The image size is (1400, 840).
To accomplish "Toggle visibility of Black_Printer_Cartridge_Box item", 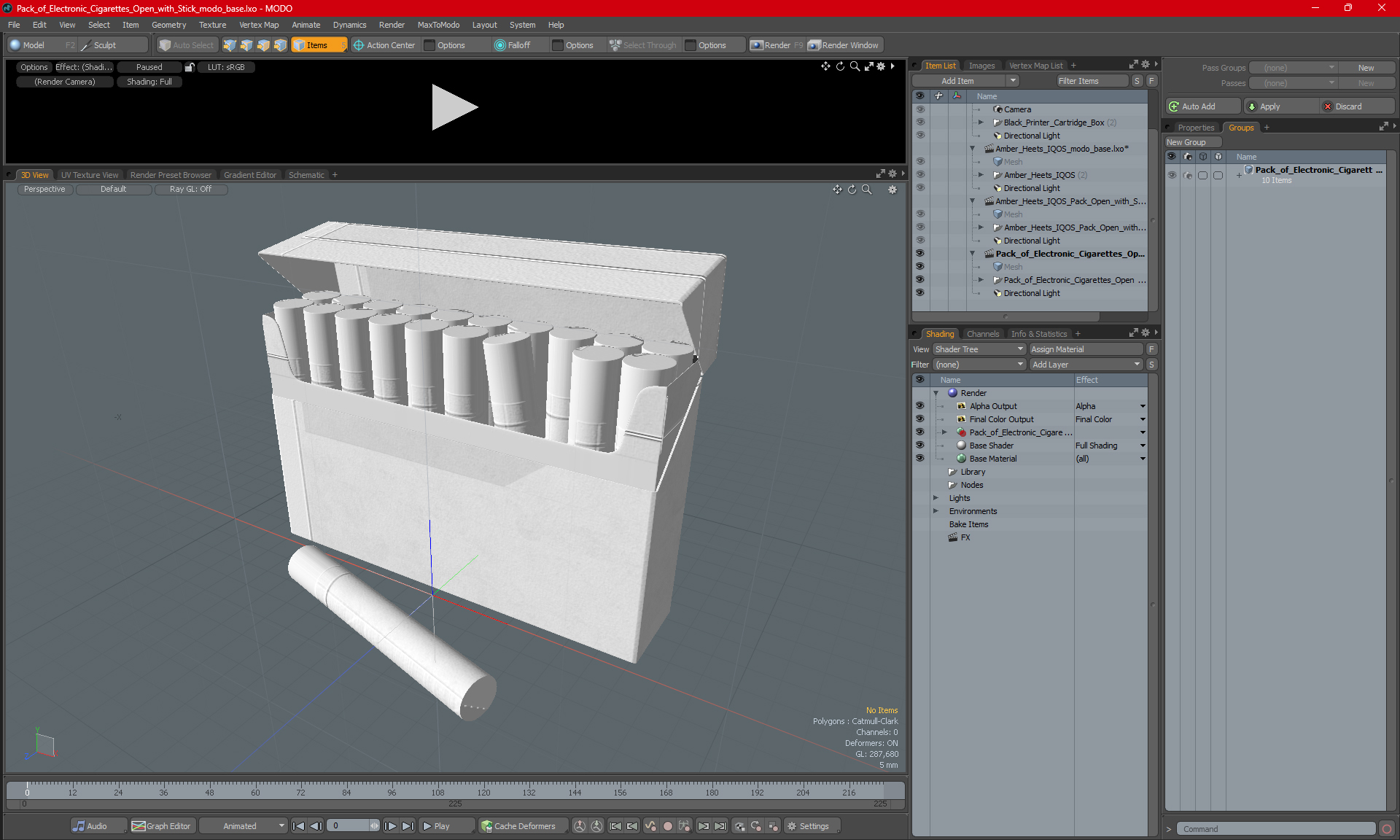I will (919, 122).
